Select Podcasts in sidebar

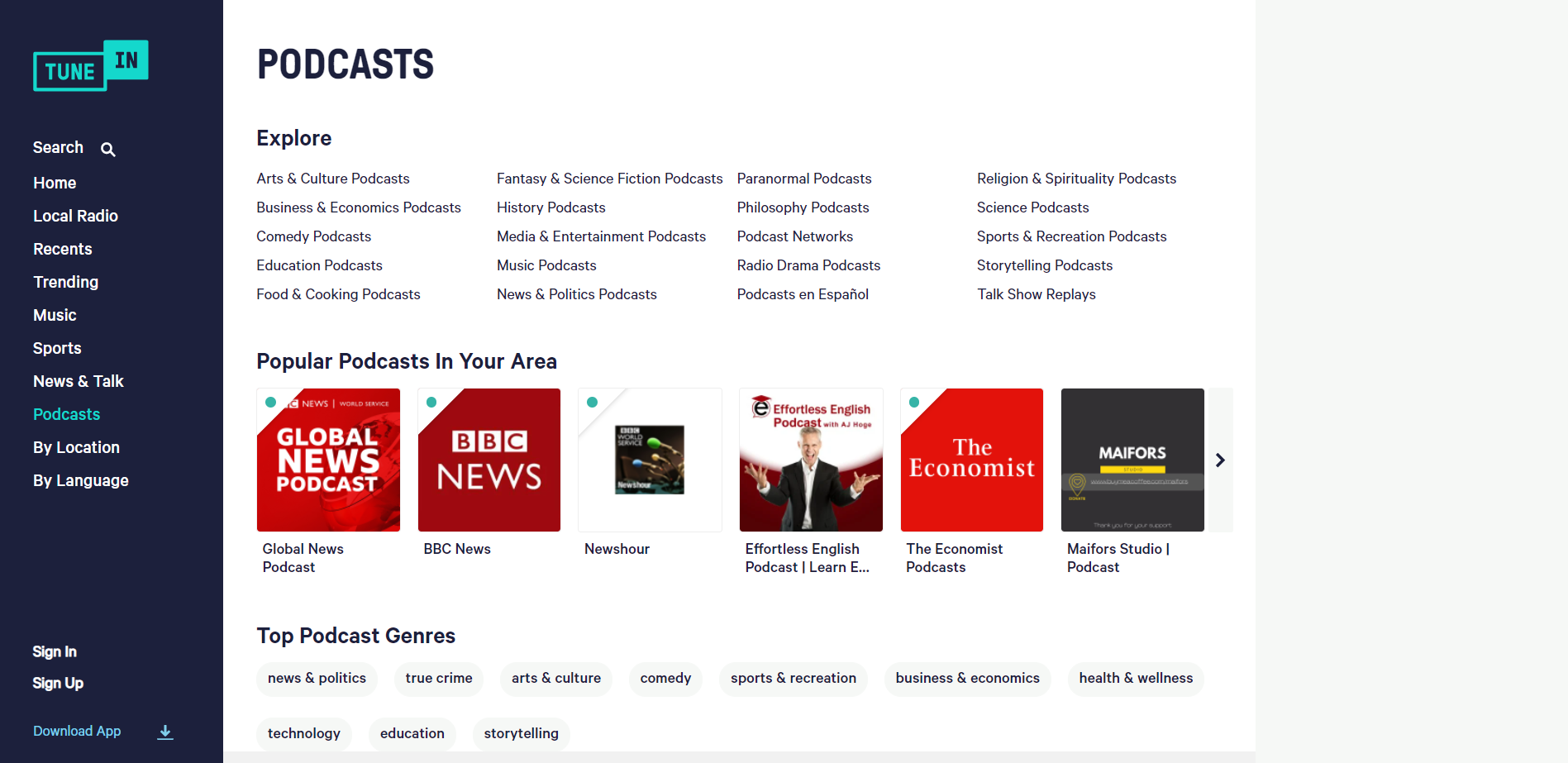click(x=66, y=414)
